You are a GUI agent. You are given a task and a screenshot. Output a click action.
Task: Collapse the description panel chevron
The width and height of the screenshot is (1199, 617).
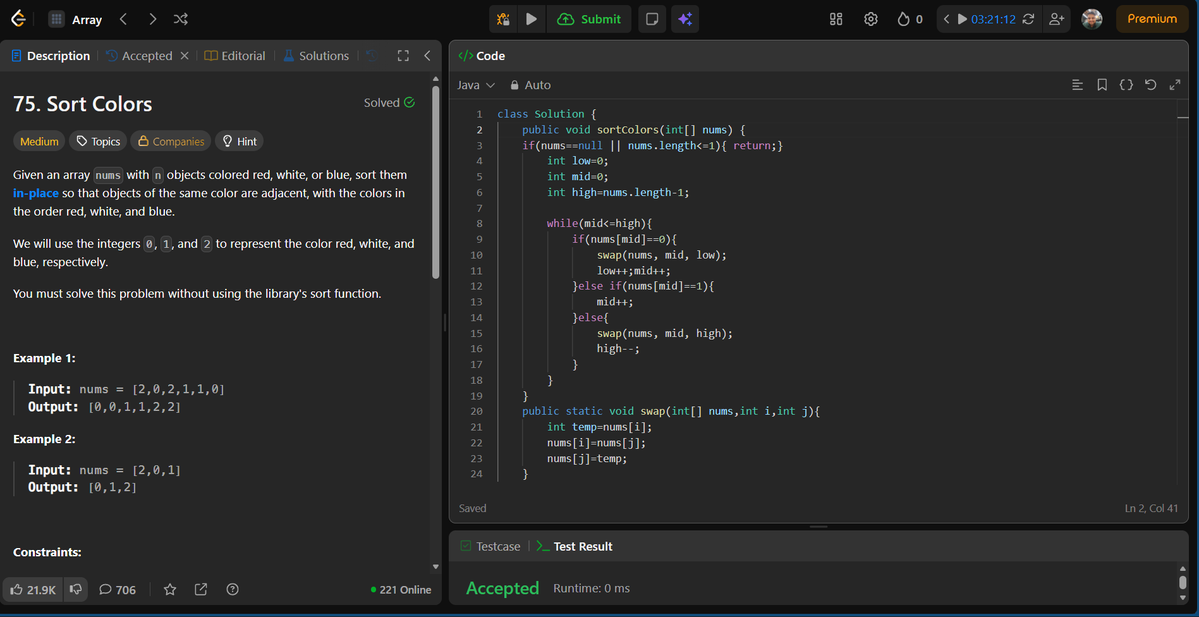(427, 56)
